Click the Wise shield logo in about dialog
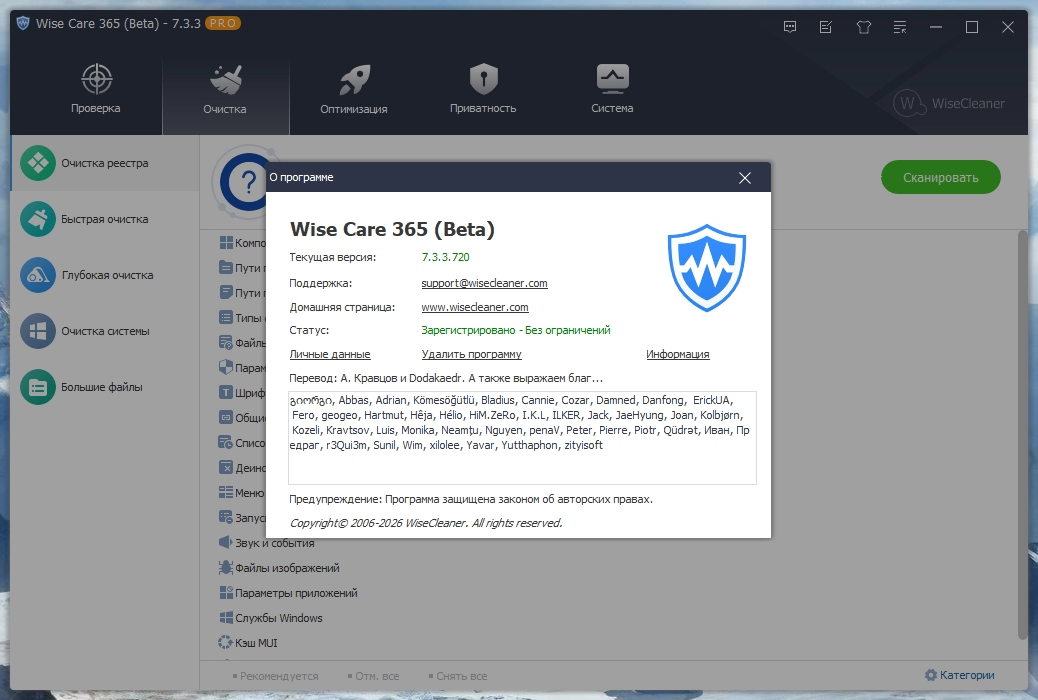The width and height of the screenshot is (1038, 700). [x=706, y=268]
